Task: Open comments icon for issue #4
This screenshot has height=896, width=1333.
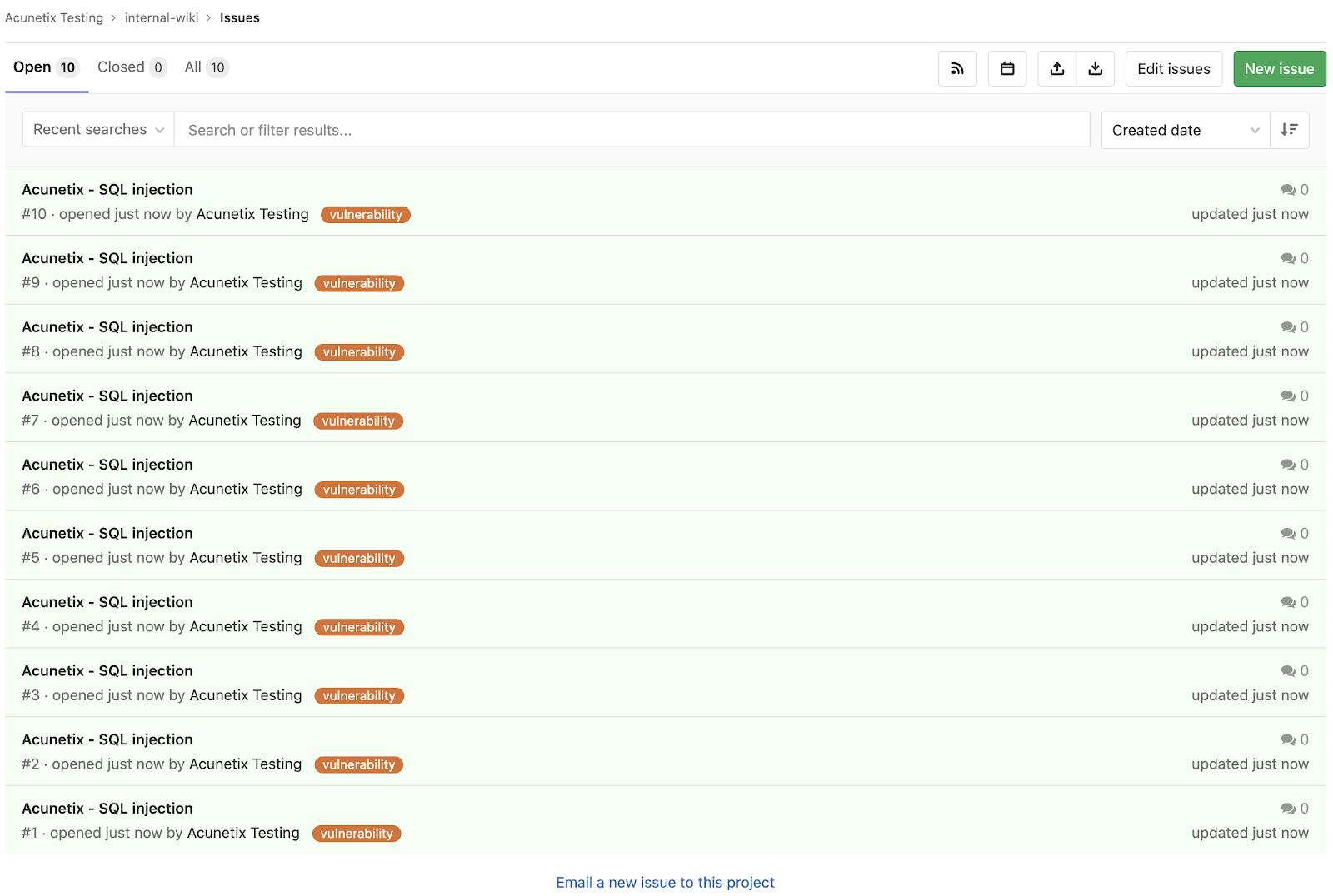Action: 1288,602
